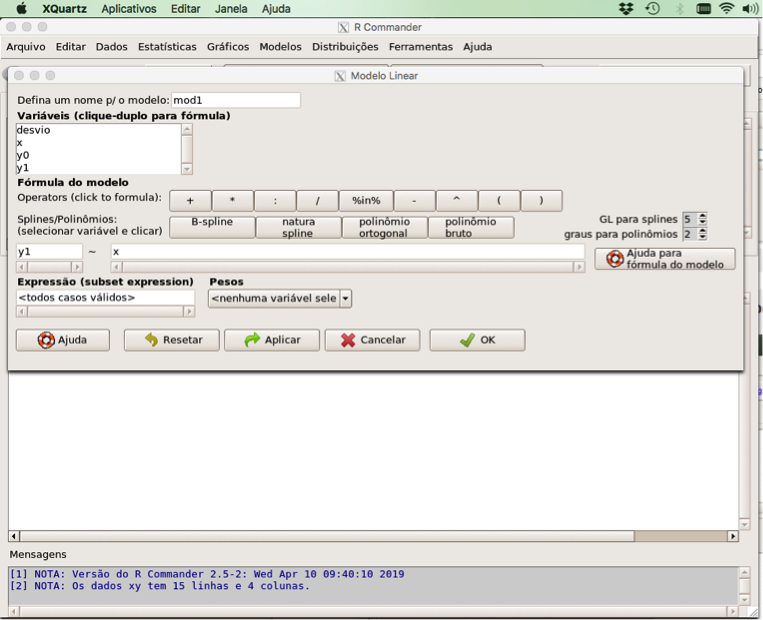Click the Aplicar button with green arrow
The image size is (763, 620).
coord(271,340)
